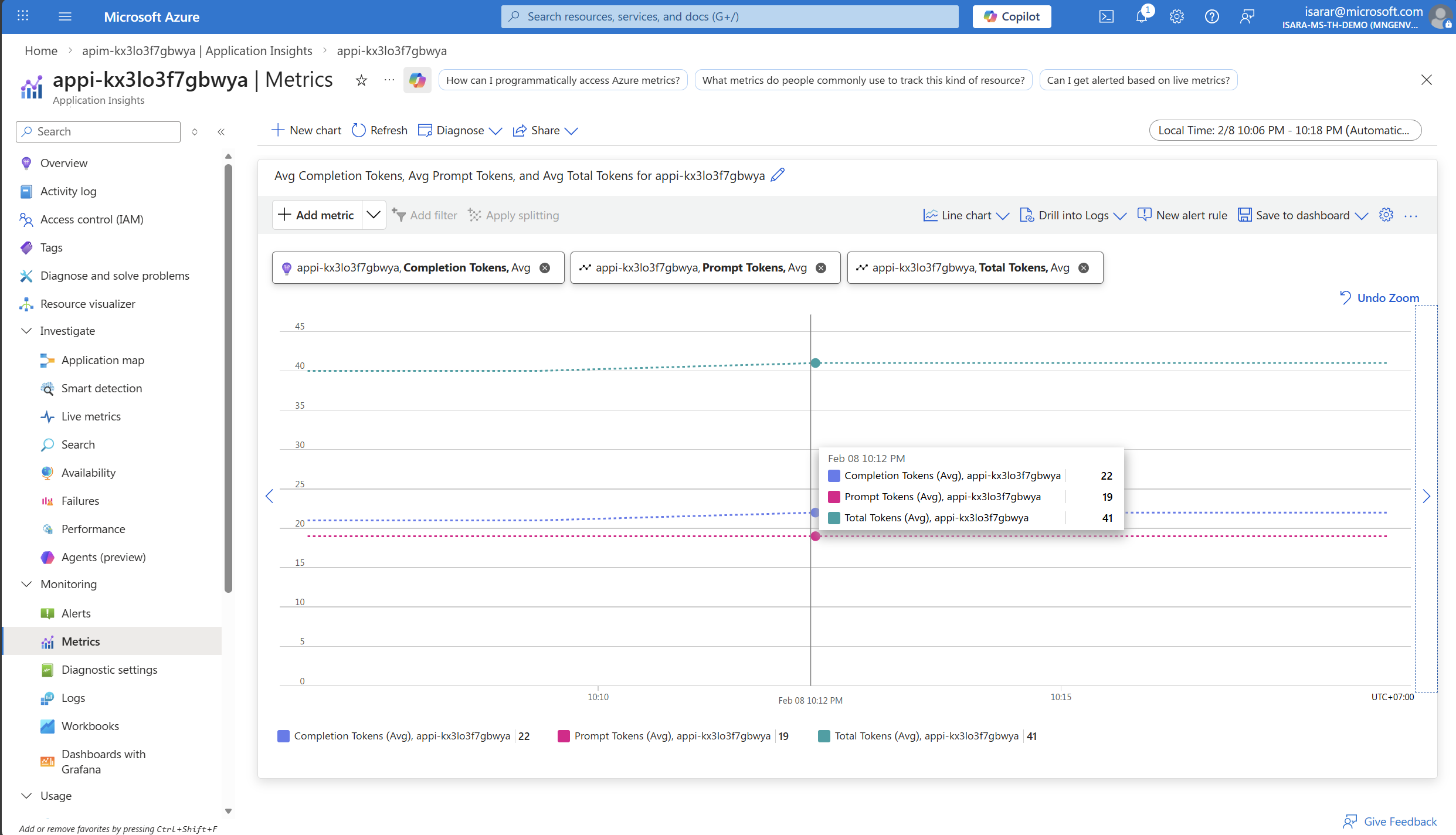
Task: Open the Drill into Logs dropdown
Action: click(x=1073, y=215)
